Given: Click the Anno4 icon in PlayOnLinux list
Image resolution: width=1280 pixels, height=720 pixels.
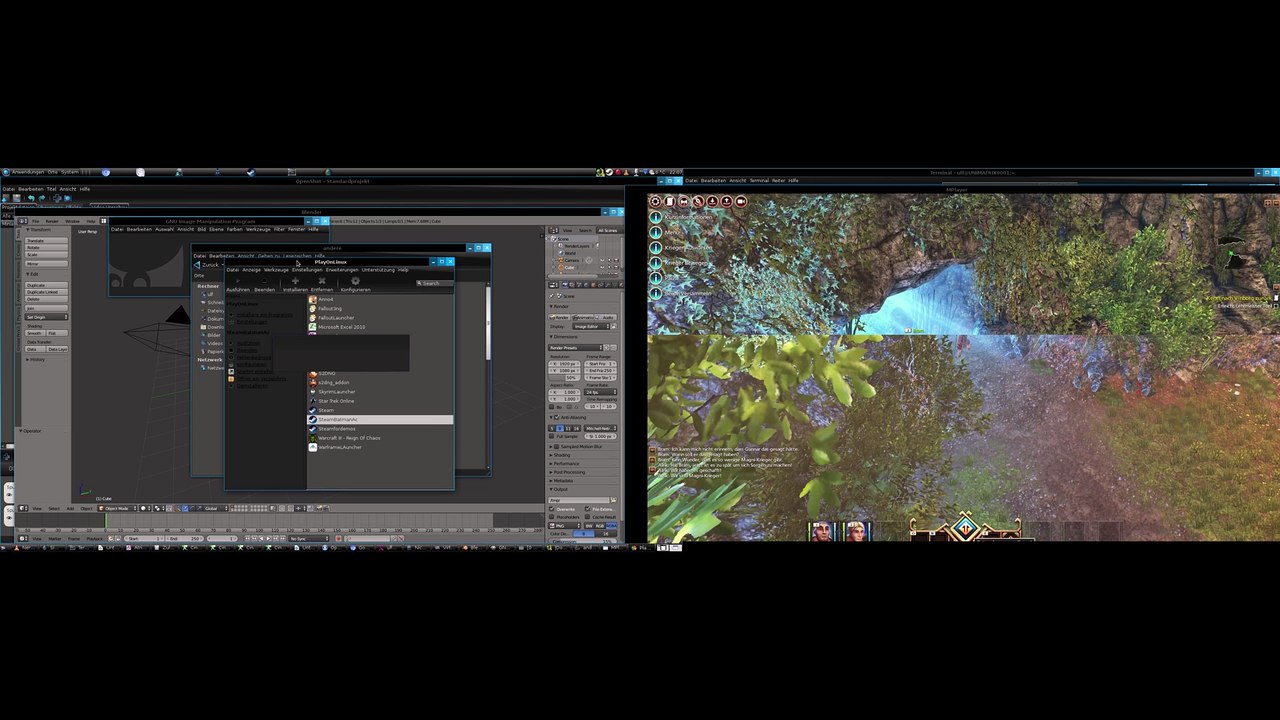Looking at the screenshot, I should [313, 300].
